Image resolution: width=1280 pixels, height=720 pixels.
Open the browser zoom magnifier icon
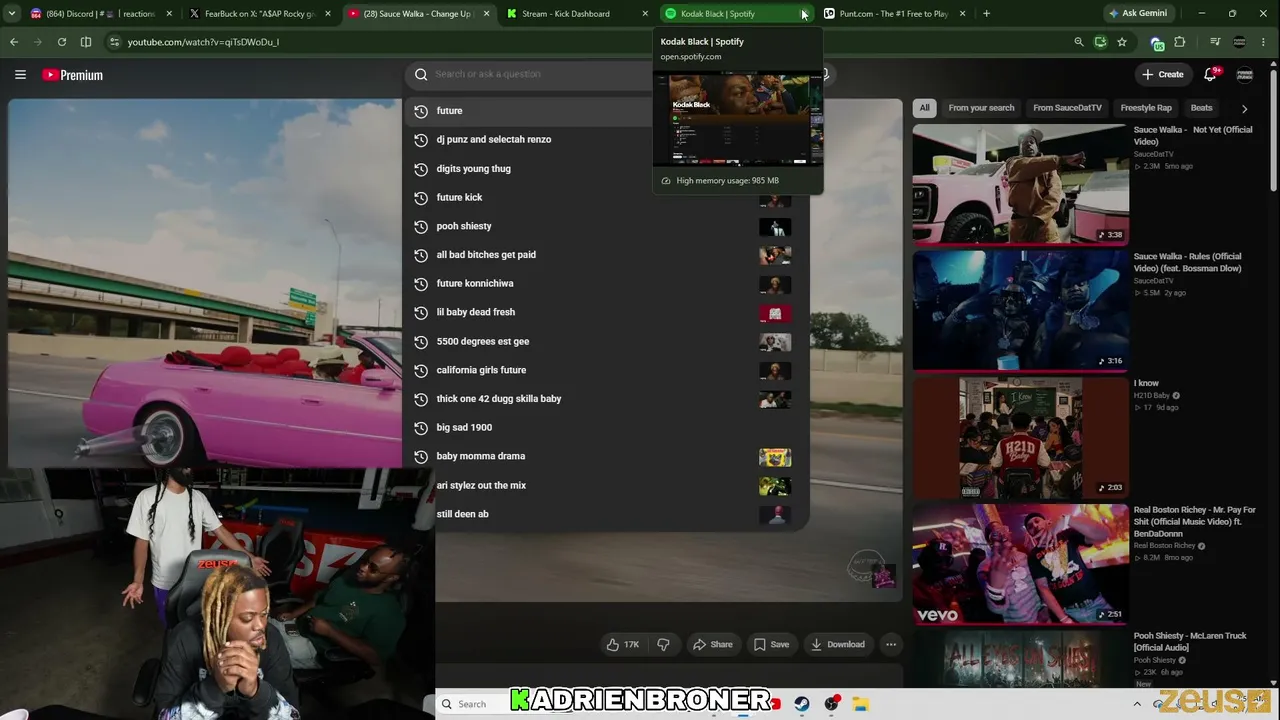pos(1078,42)
